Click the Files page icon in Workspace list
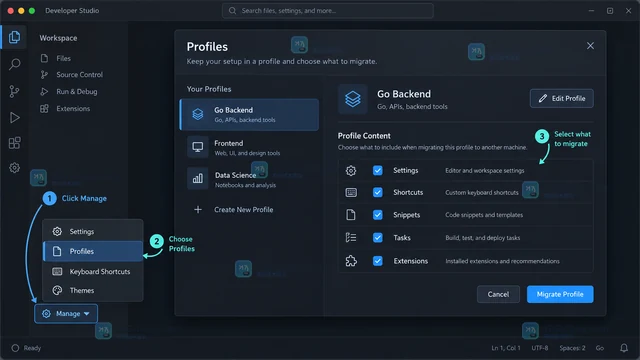The width and height of the screenshot is (640, 360). (44, 58)
